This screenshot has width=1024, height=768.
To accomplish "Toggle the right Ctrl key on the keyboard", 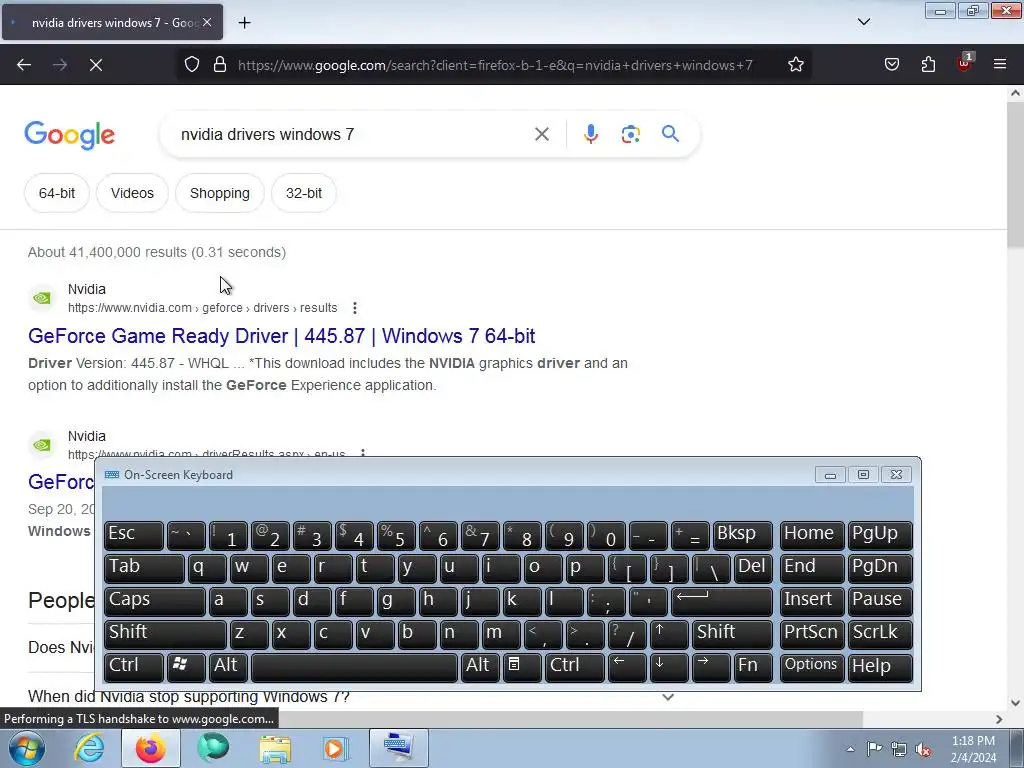I will [574, 667].
